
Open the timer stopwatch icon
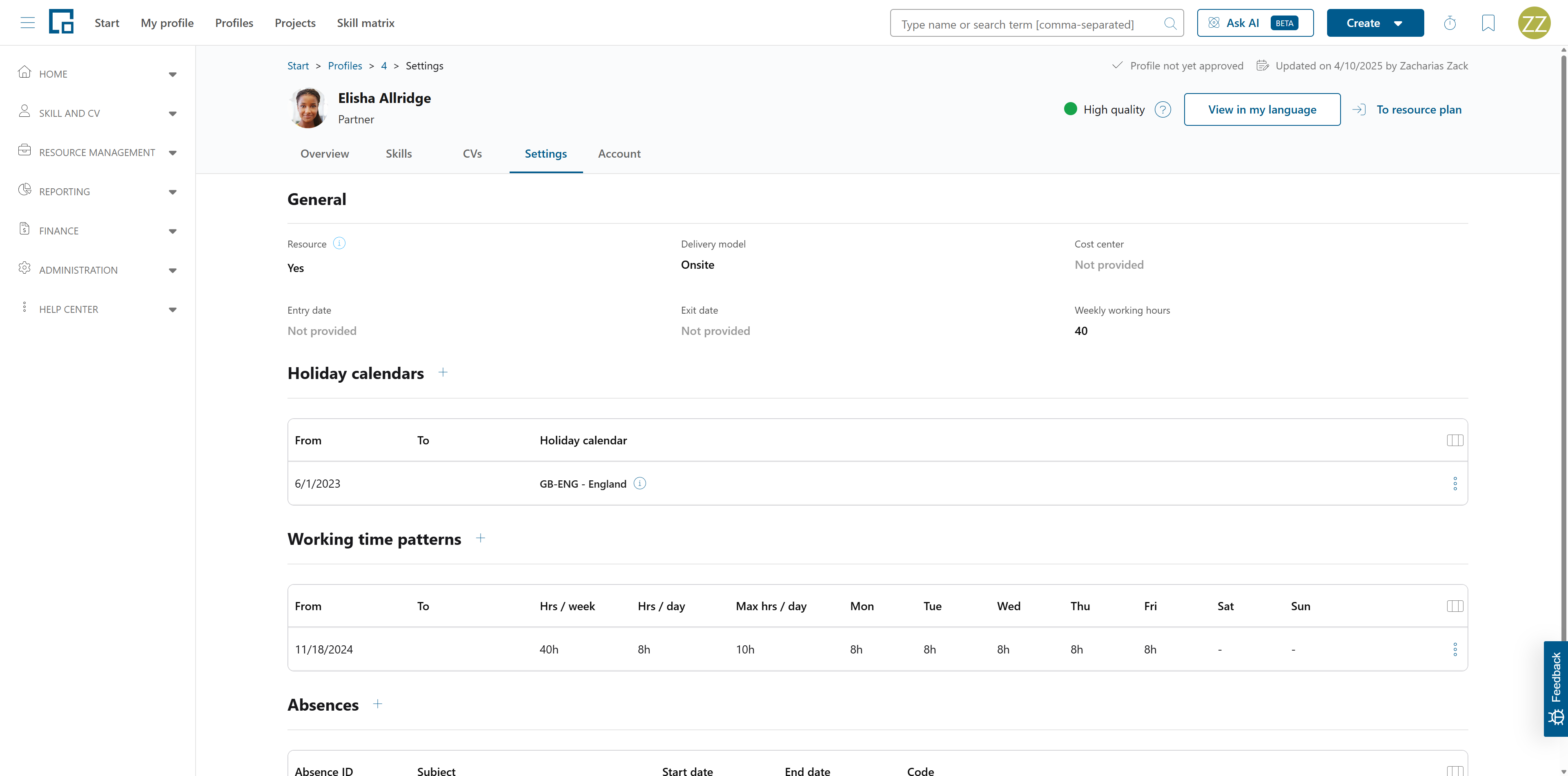click(1450, 23)
